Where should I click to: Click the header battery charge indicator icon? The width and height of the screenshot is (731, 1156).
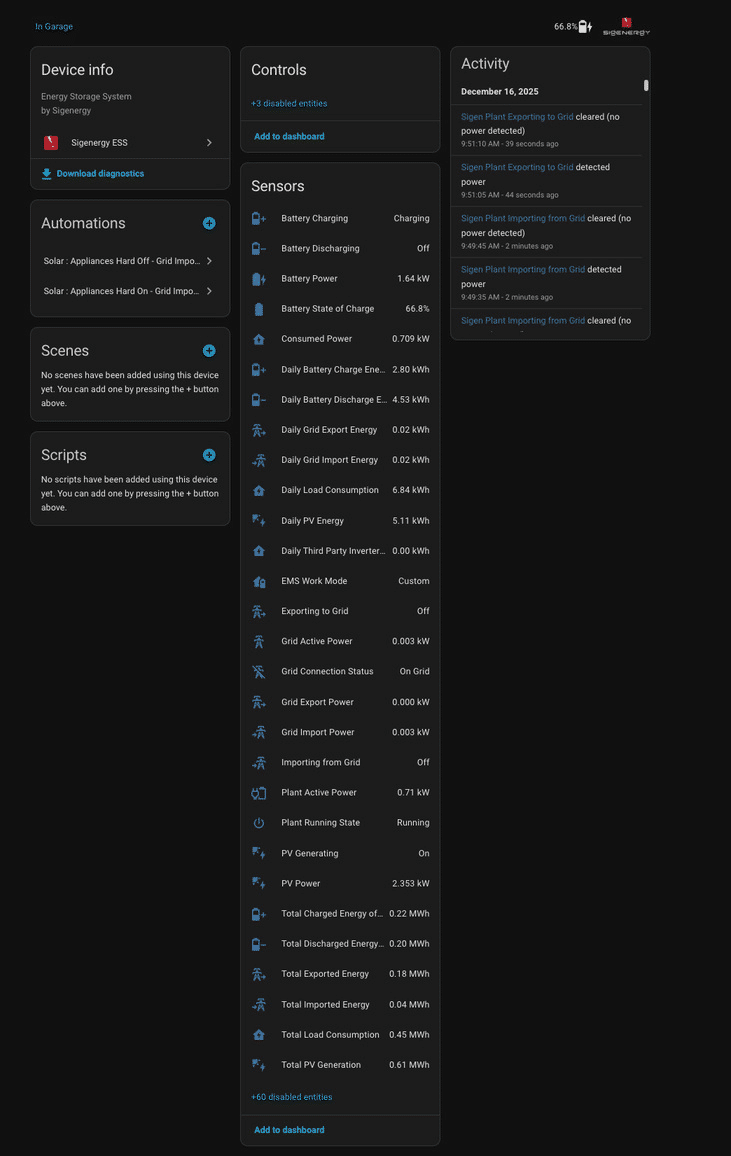click(x=585, y=27)
